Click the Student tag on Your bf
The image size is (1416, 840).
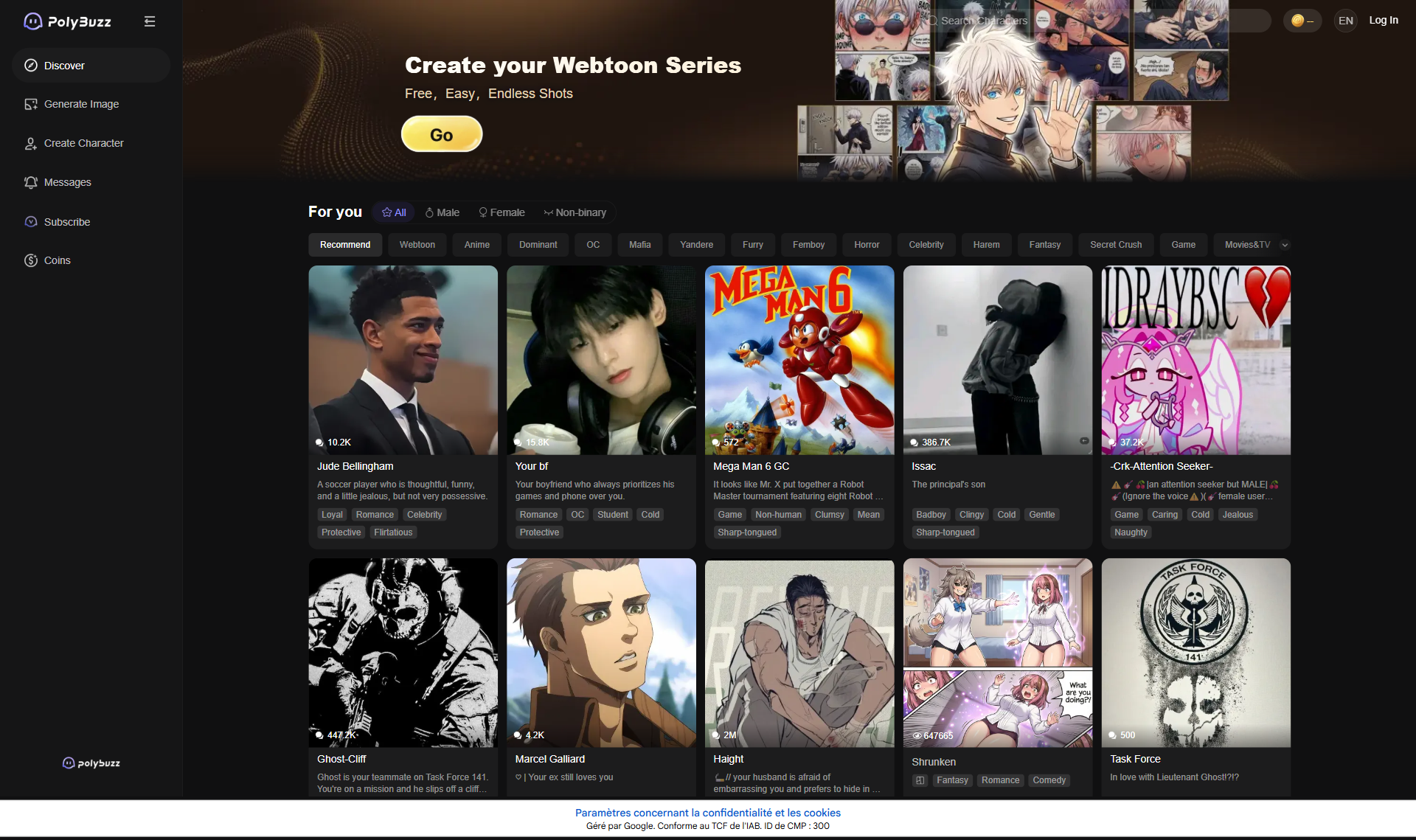pyautogui.click(x=613, y=515)
